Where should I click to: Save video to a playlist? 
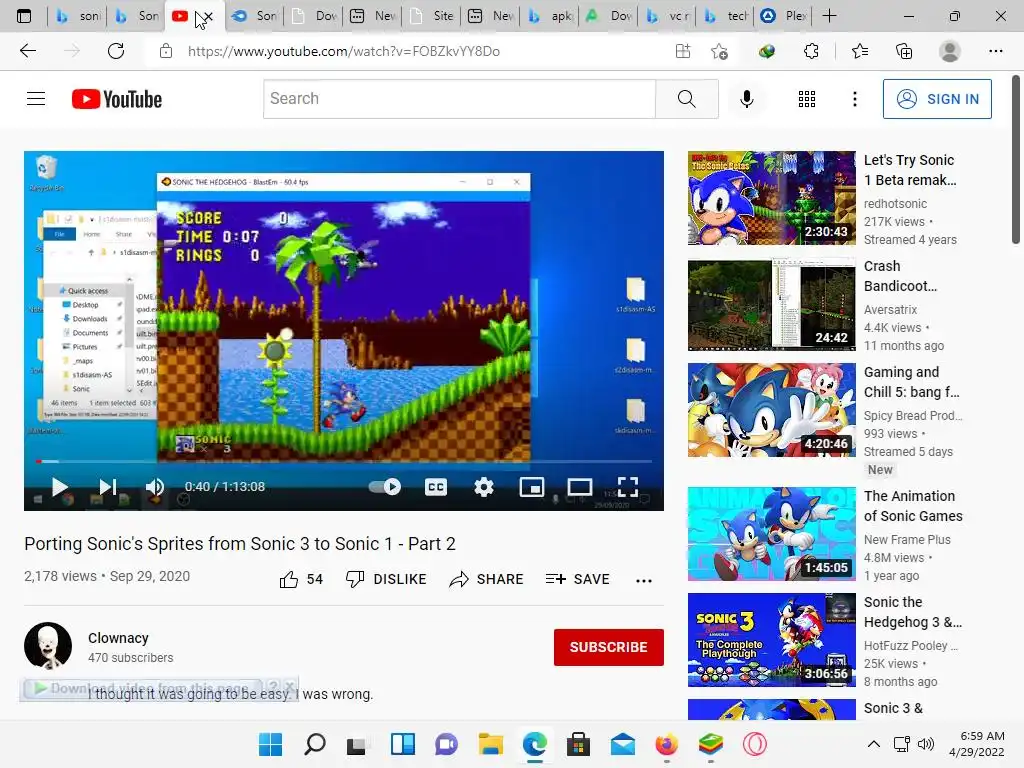577,579
